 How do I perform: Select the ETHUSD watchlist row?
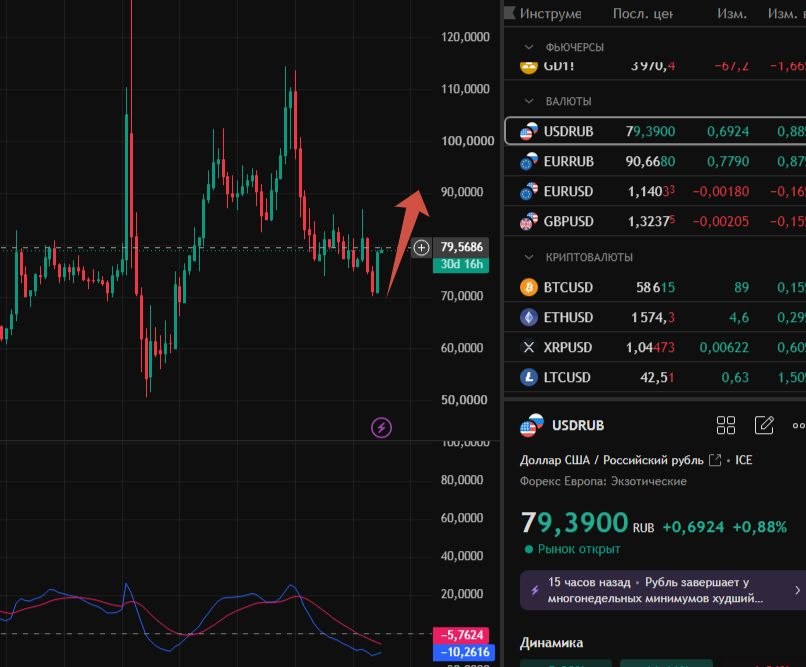click(x=655, y=317)
